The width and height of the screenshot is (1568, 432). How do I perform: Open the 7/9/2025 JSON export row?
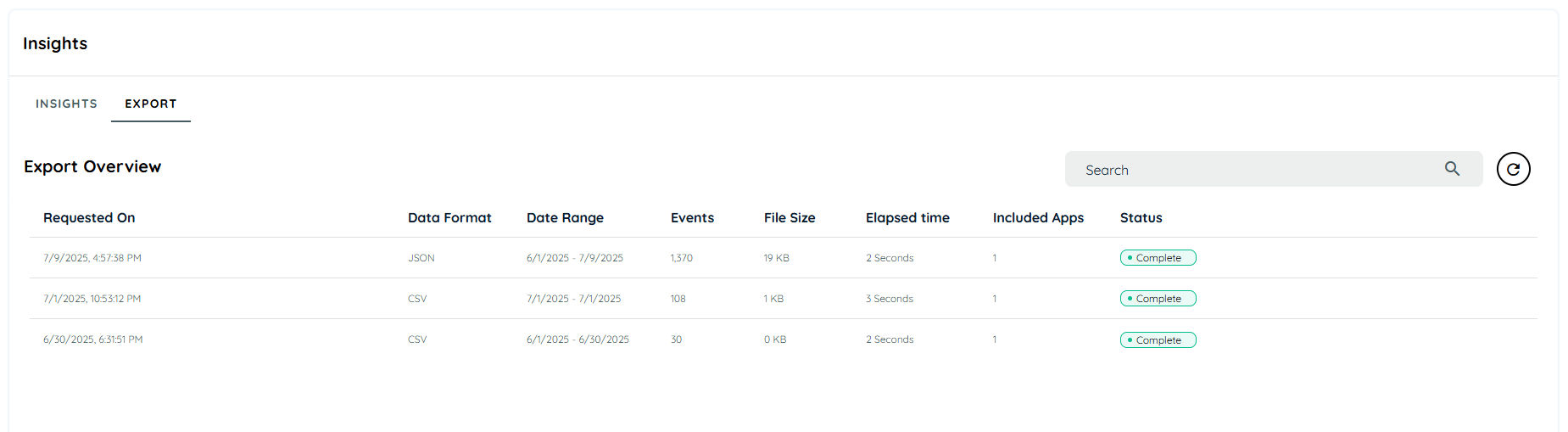pos(784,258)
